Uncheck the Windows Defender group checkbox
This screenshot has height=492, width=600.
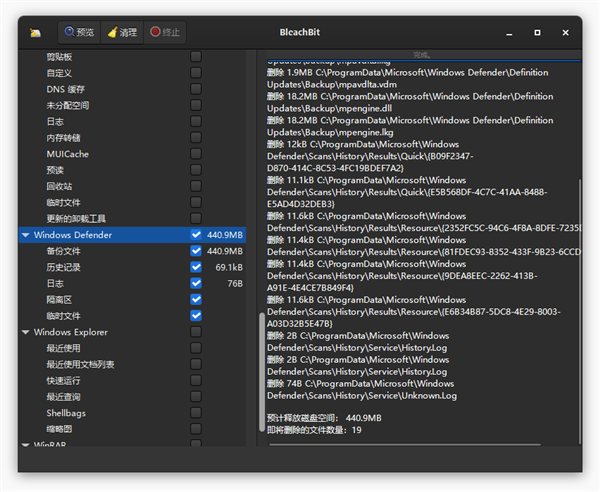(196, 235)
